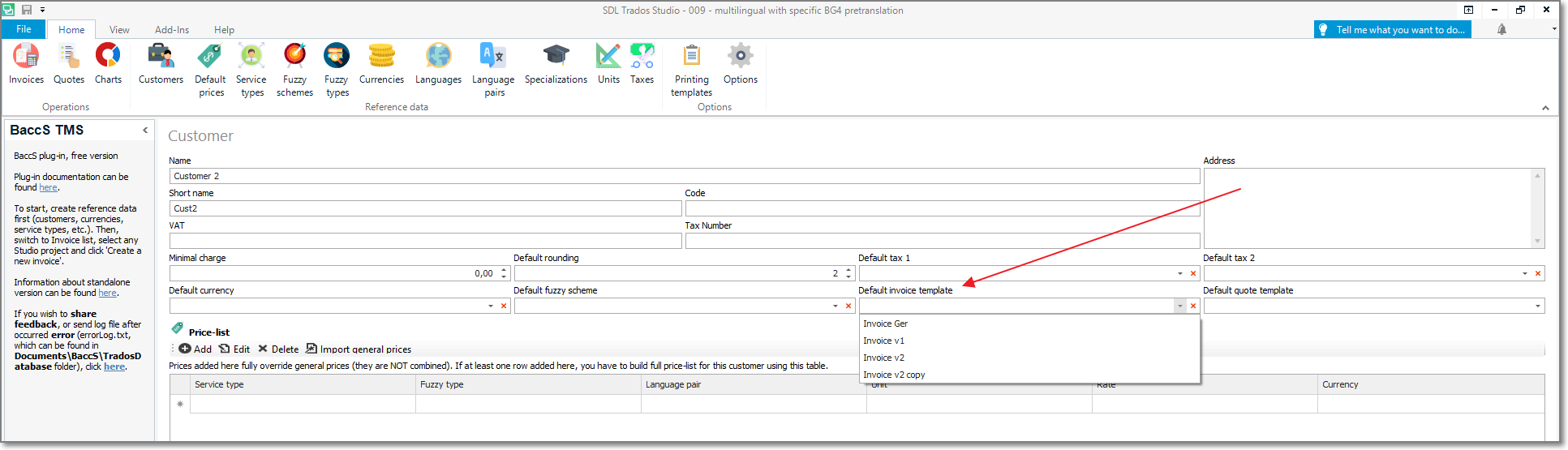Image resolution: width=1568 pixels, height=450 pixels.
Task: Open the Invoices view
Action: [26, 63]
